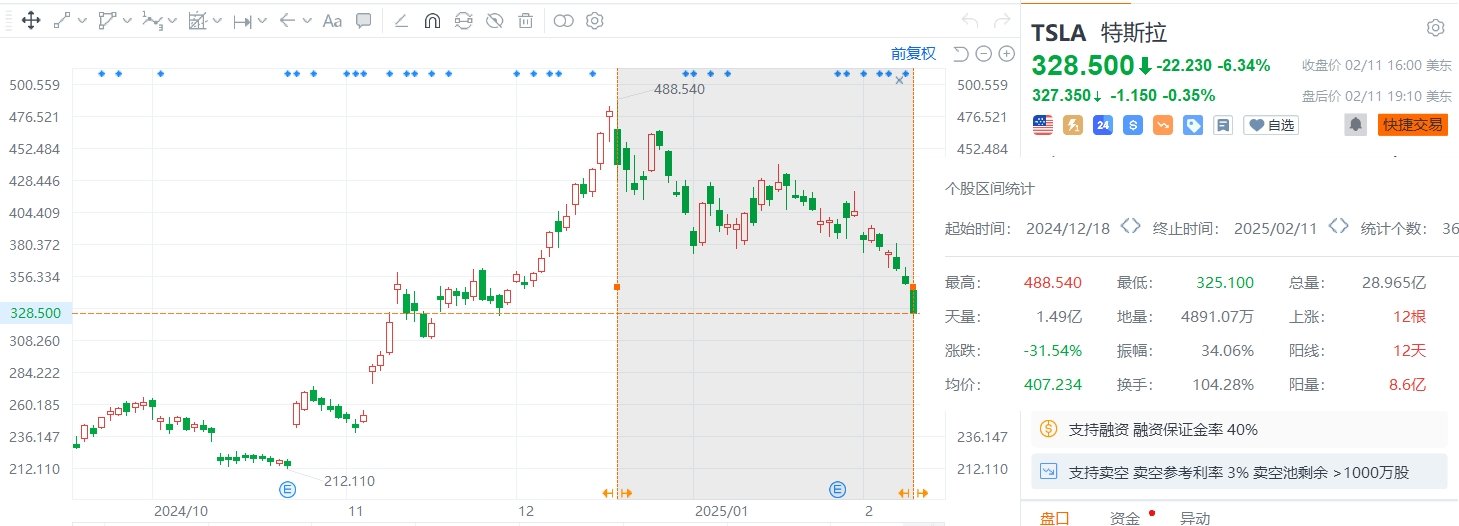Image resolution: width=1459 pixels, height=526 pixels.
Task: Open the arrow tool dropdown chevron
Action: tap(306, 20)
